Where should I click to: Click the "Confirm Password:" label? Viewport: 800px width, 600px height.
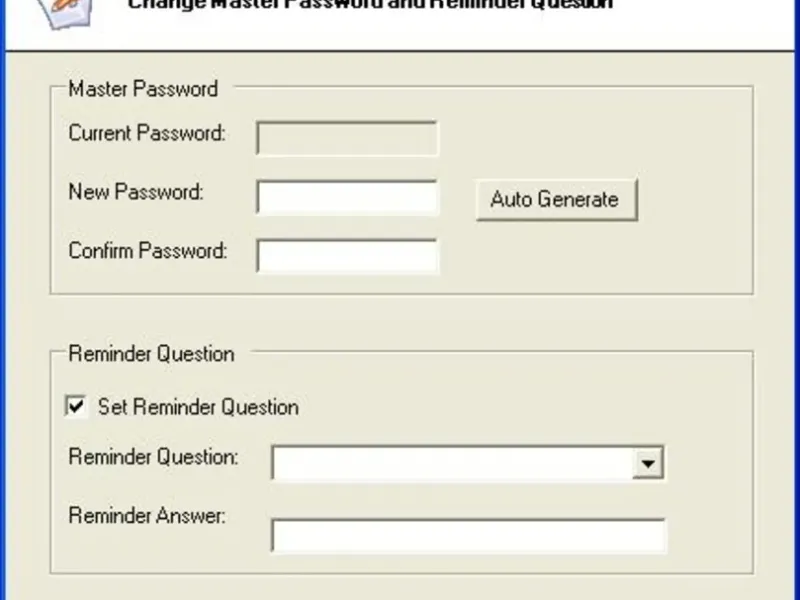(x=148, y=251)
